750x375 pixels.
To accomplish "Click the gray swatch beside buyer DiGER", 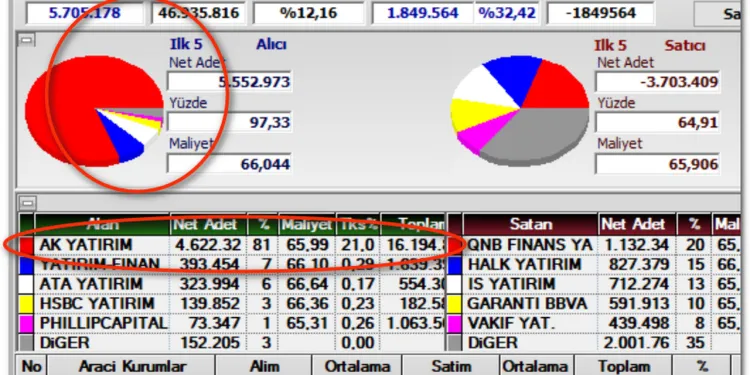I will click(x=26, y=342).
